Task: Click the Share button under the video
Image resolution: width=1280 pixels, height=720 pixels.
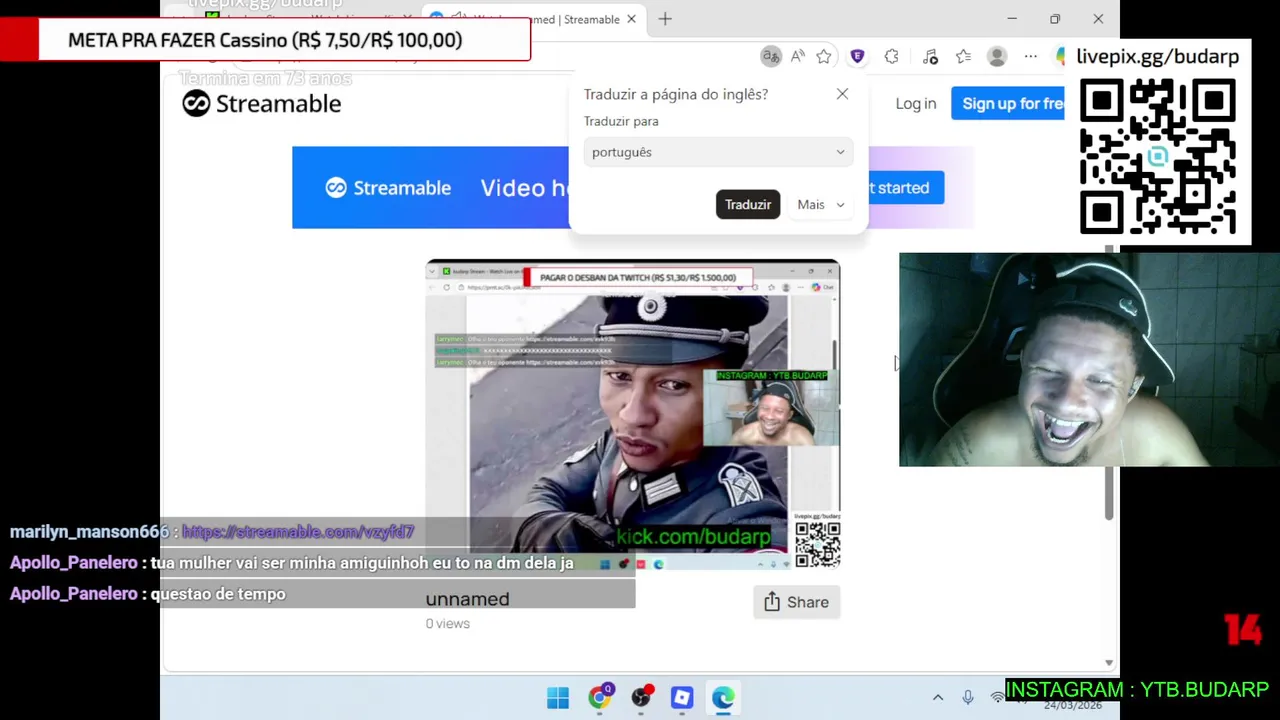Action: (x=797, y=602)
